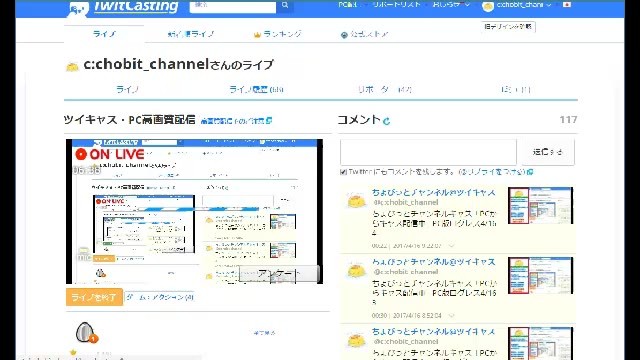Select the ライブ tab in top navigation
The image size is (640, 360).
click(104, 34)
